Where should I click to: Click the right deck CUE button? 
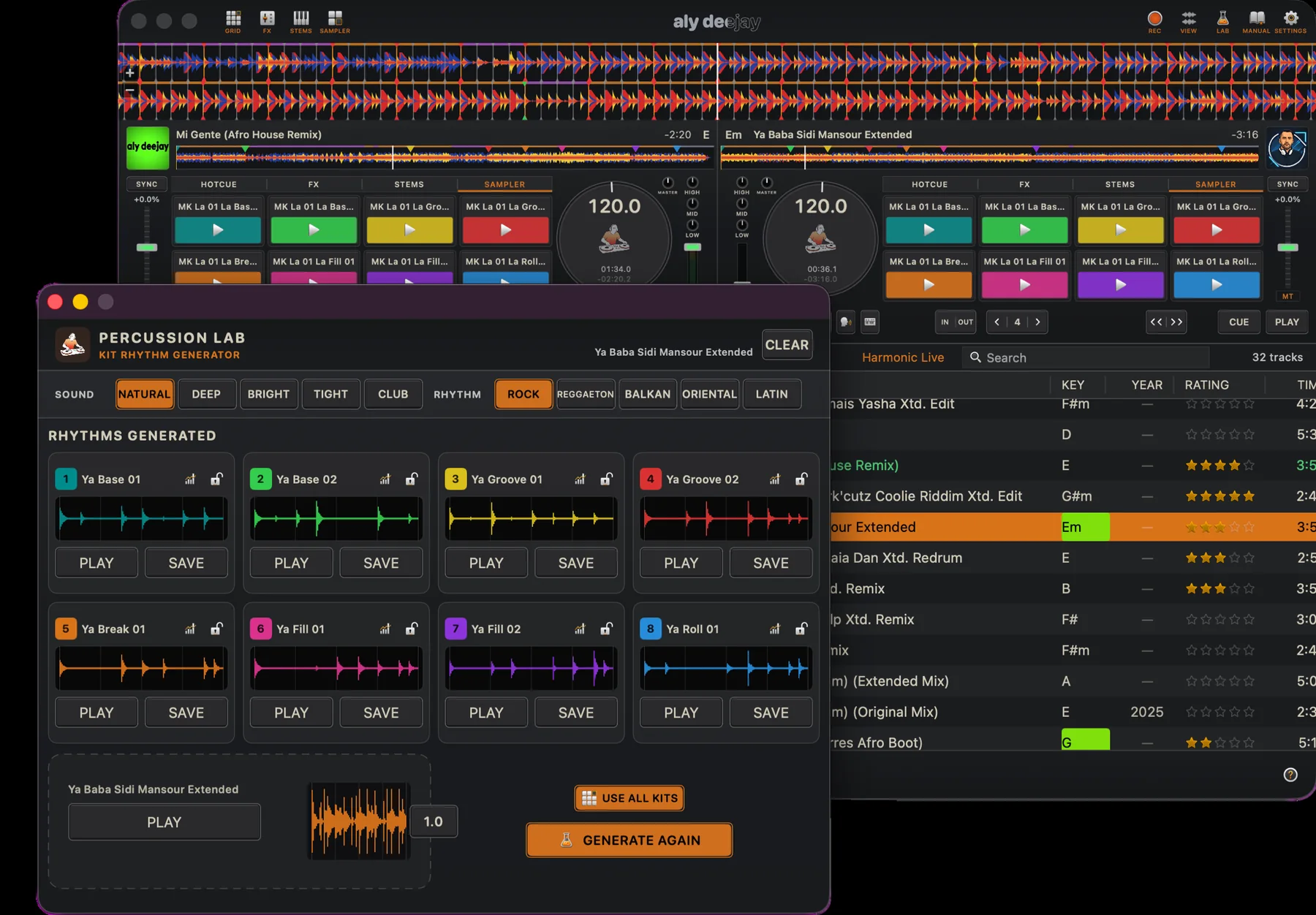pos(1239,322)
